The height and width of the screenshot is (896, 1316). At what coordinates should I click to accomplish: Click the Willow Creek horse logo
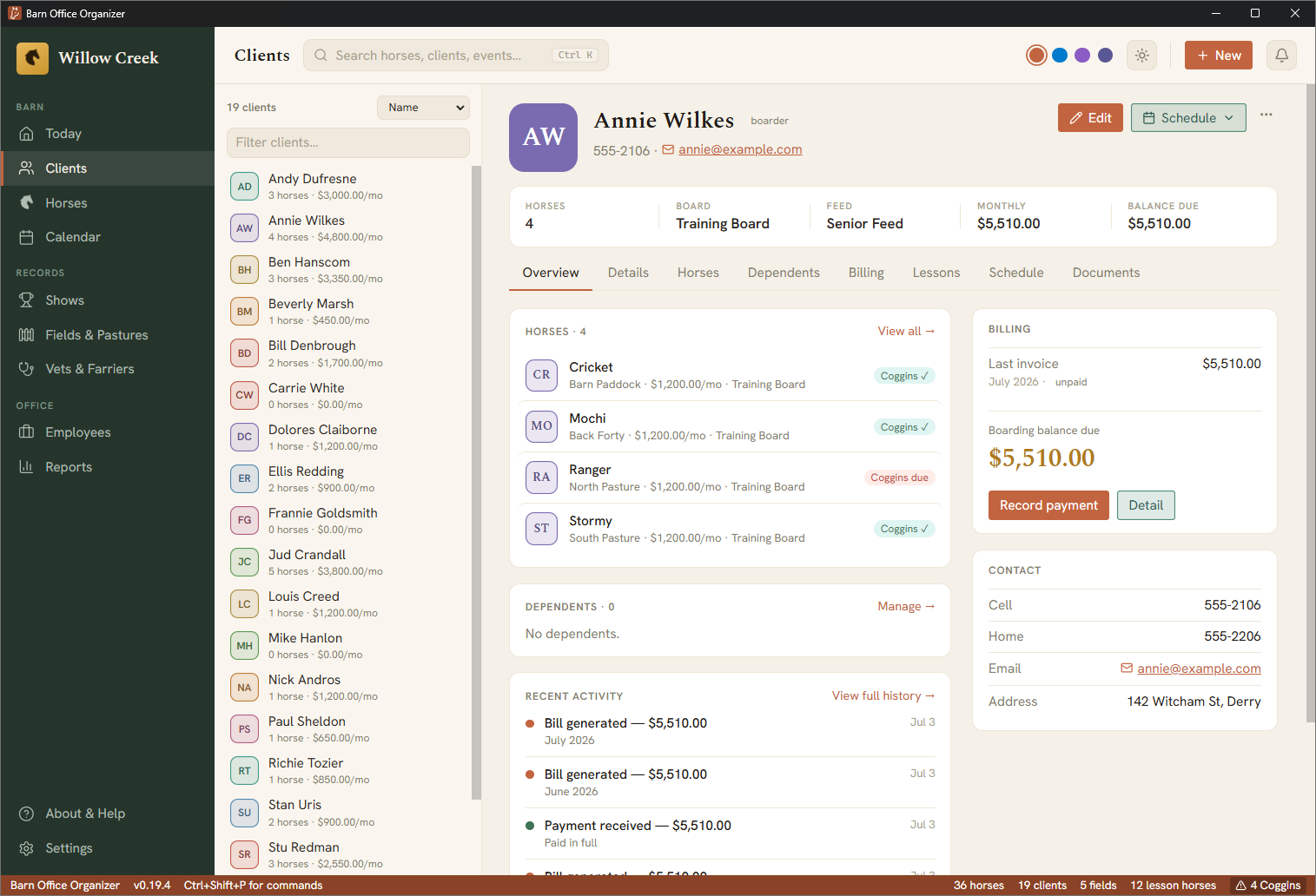point(32,58)
